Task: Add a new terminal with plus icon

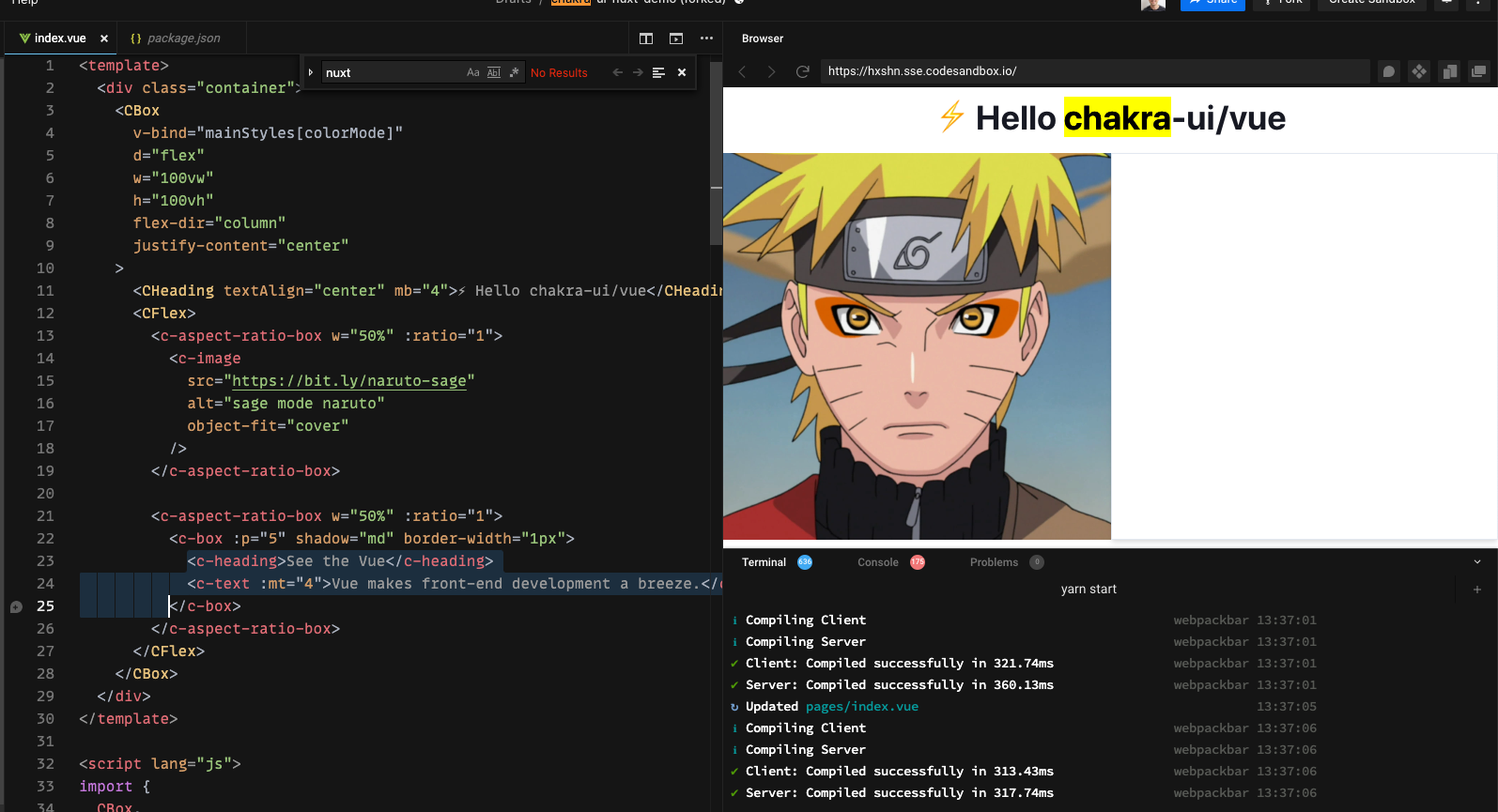Action: [x=1477, y=590]
